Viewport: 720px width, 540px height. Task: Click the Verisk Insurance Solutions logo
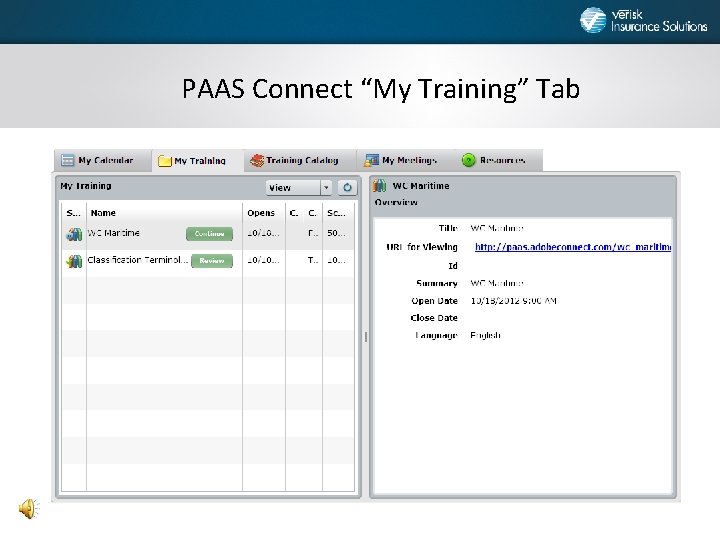tap(643, 21)
